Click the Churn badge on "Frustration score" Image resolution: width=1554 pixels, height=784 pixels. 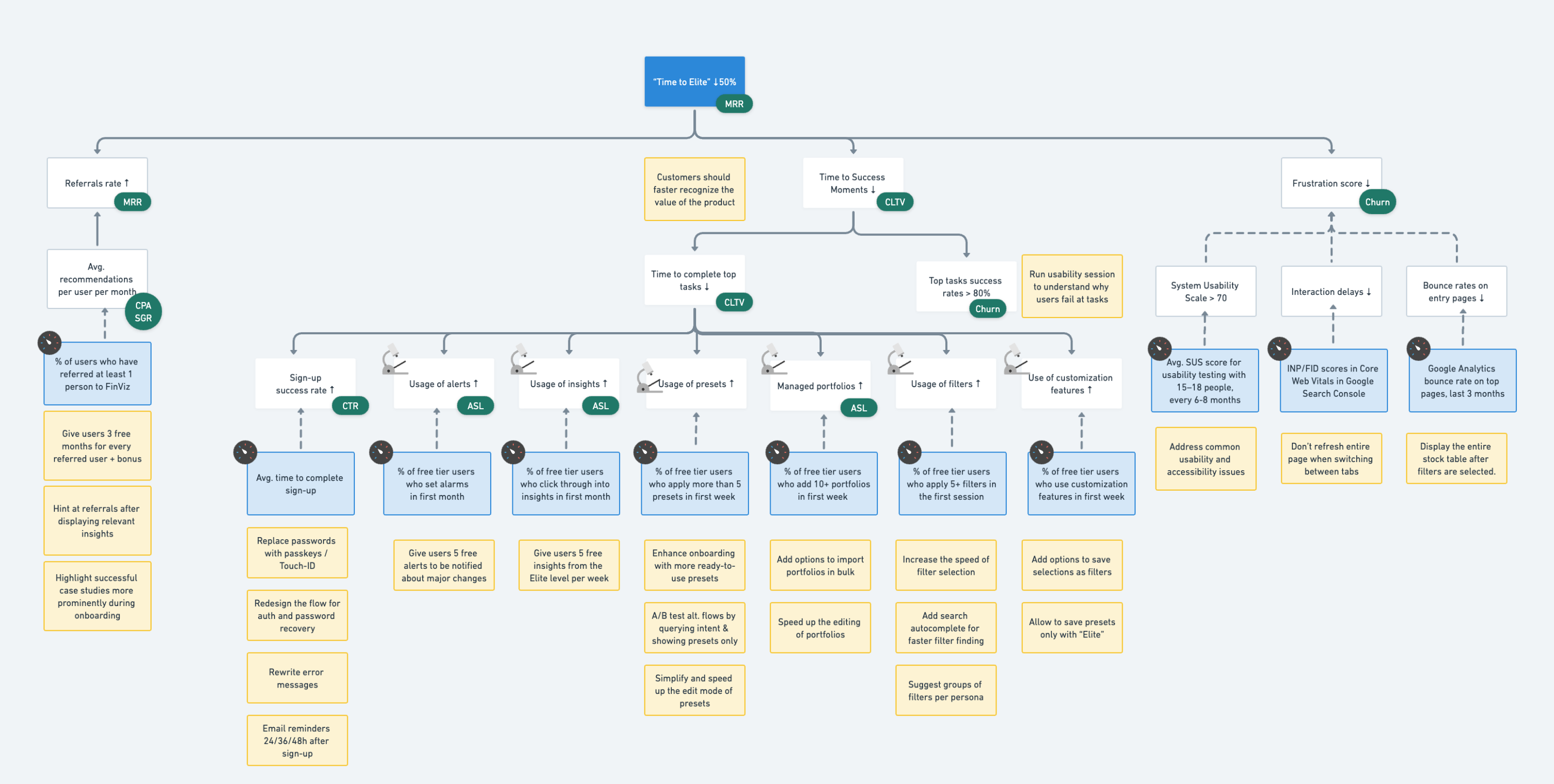1377,202
